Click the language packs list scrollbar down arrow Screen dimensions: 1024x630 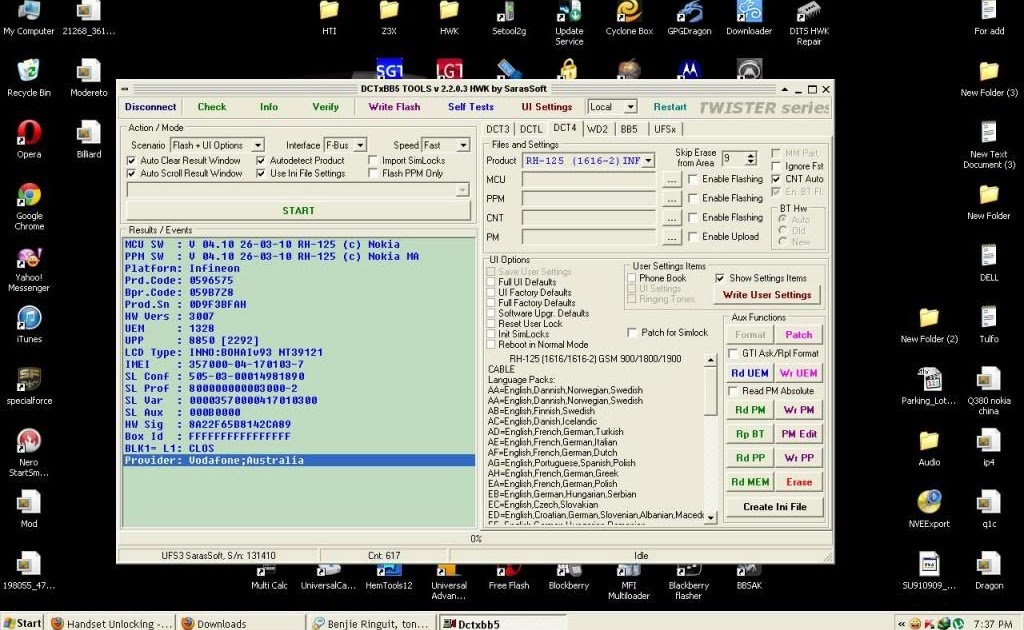pyautogui.click(x=711, y=517)
